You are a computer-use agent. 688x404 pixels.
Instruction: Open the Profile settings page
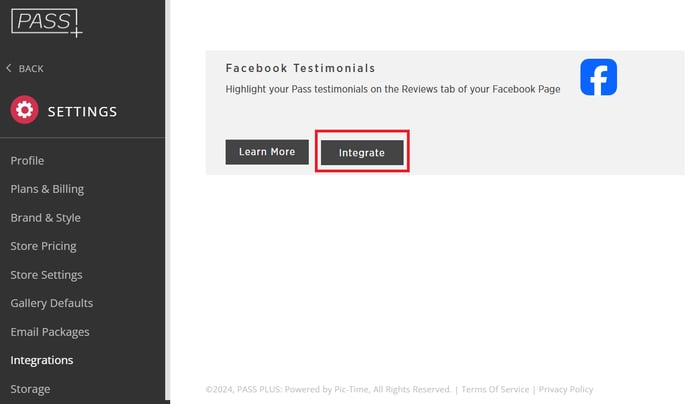click(27, 161)
